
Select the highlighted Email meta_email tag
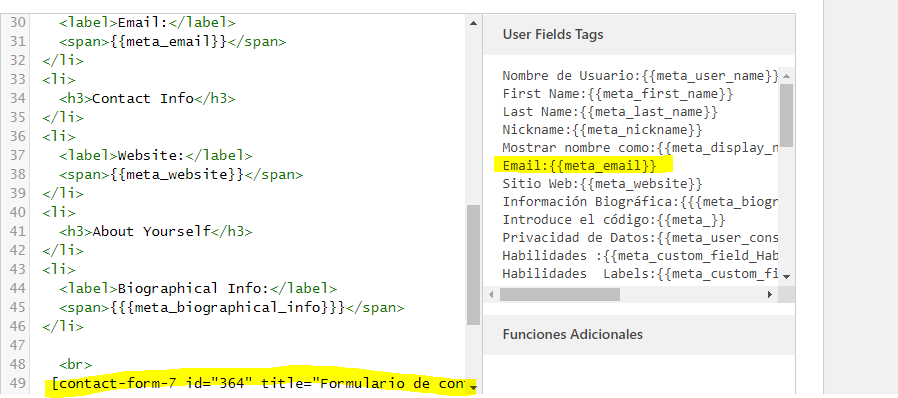[x=579, y=166]
